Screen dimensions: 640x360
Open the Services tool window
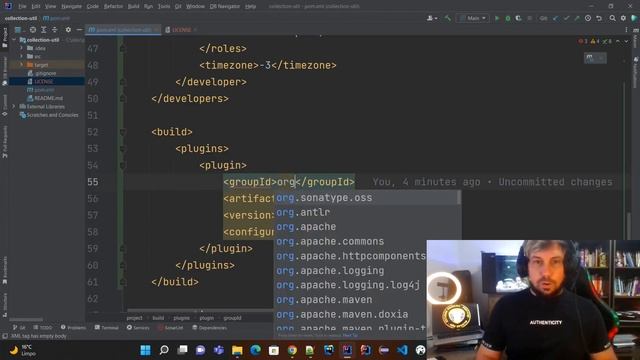[138, 327]
